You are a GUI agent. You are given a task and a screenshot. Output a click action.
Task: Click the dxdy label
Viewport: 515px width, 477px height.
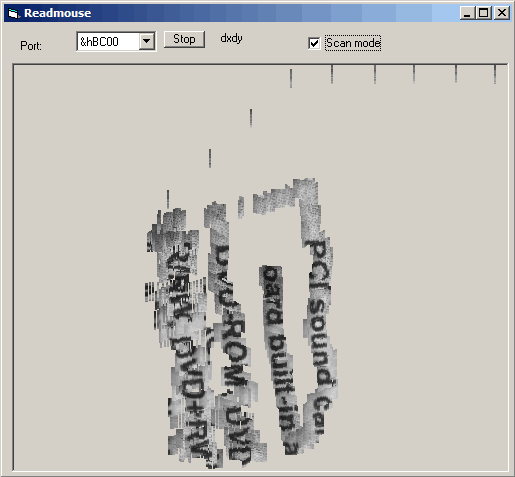[231, 38]
